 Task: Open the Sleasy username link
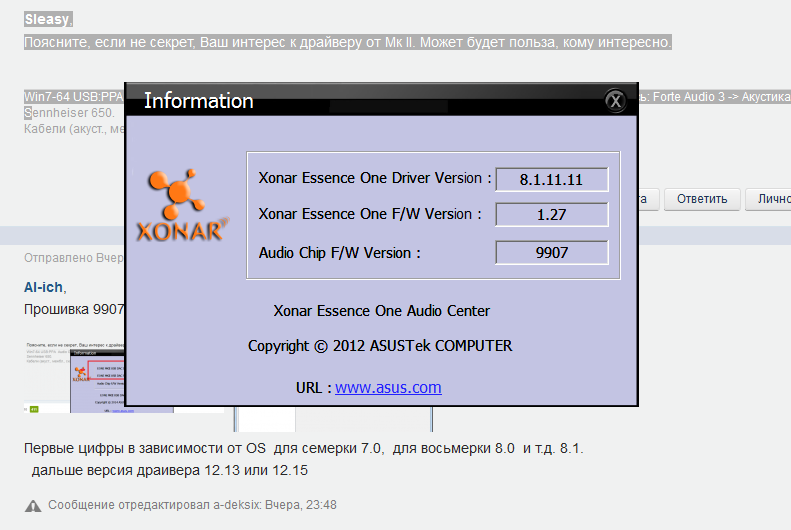point(47,19)
